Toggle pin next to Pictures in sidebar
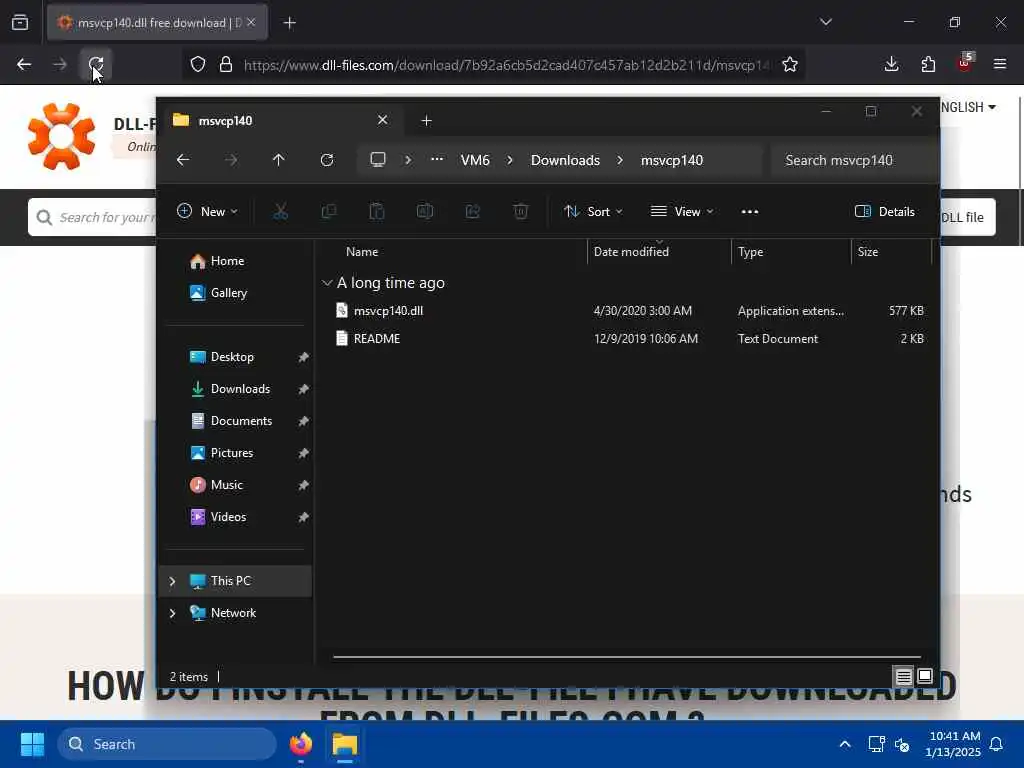This screenshot has height=768, width=1024. [303, 453]
